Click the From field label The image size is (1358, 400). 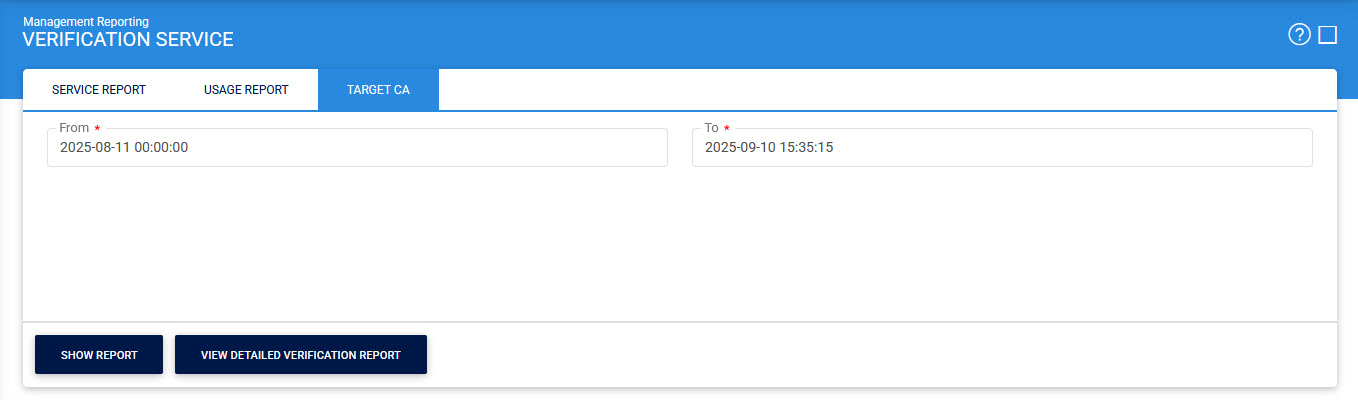pos(74,128)
